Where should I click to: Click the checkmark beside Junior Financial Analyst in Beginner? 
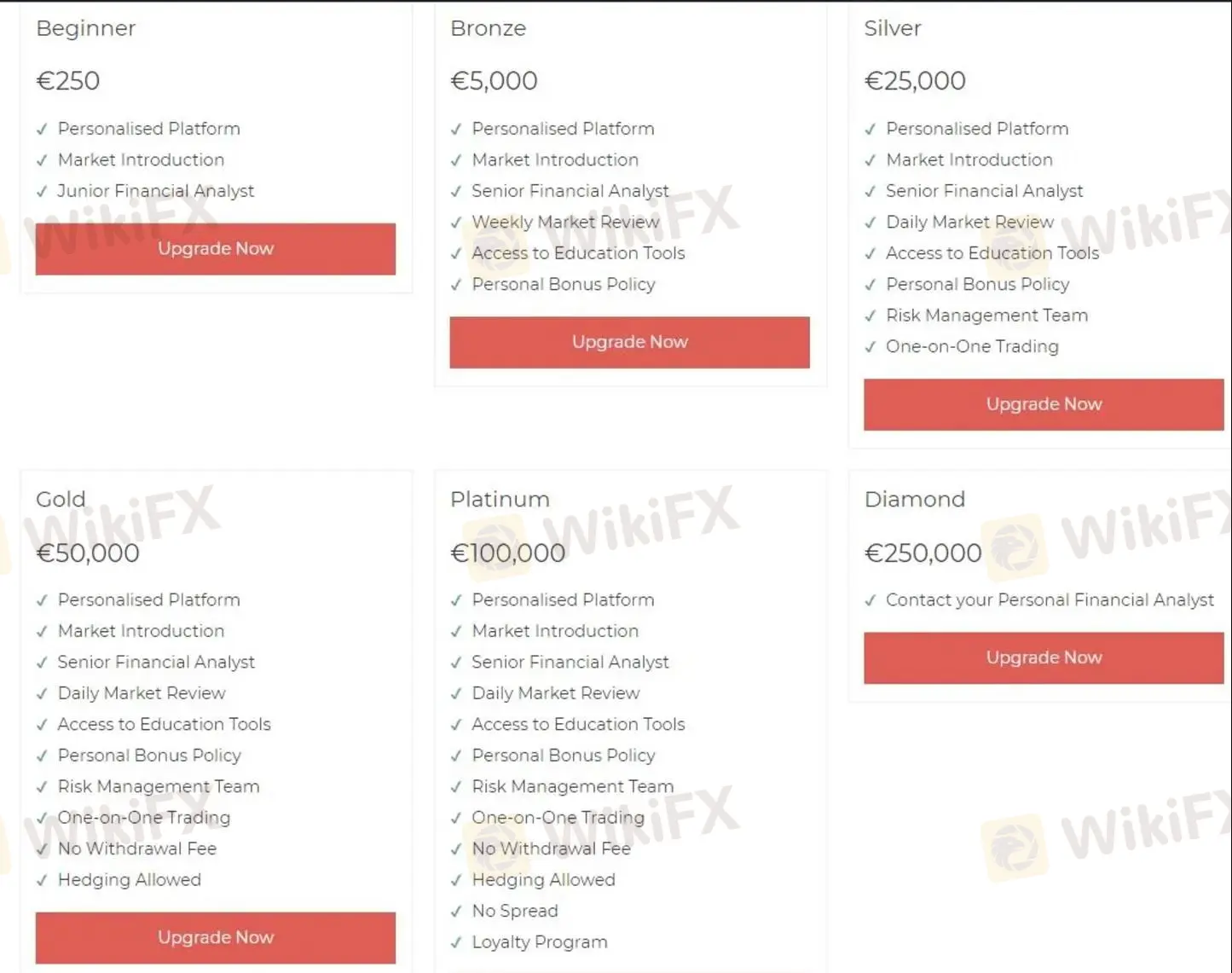coord(43,191)
